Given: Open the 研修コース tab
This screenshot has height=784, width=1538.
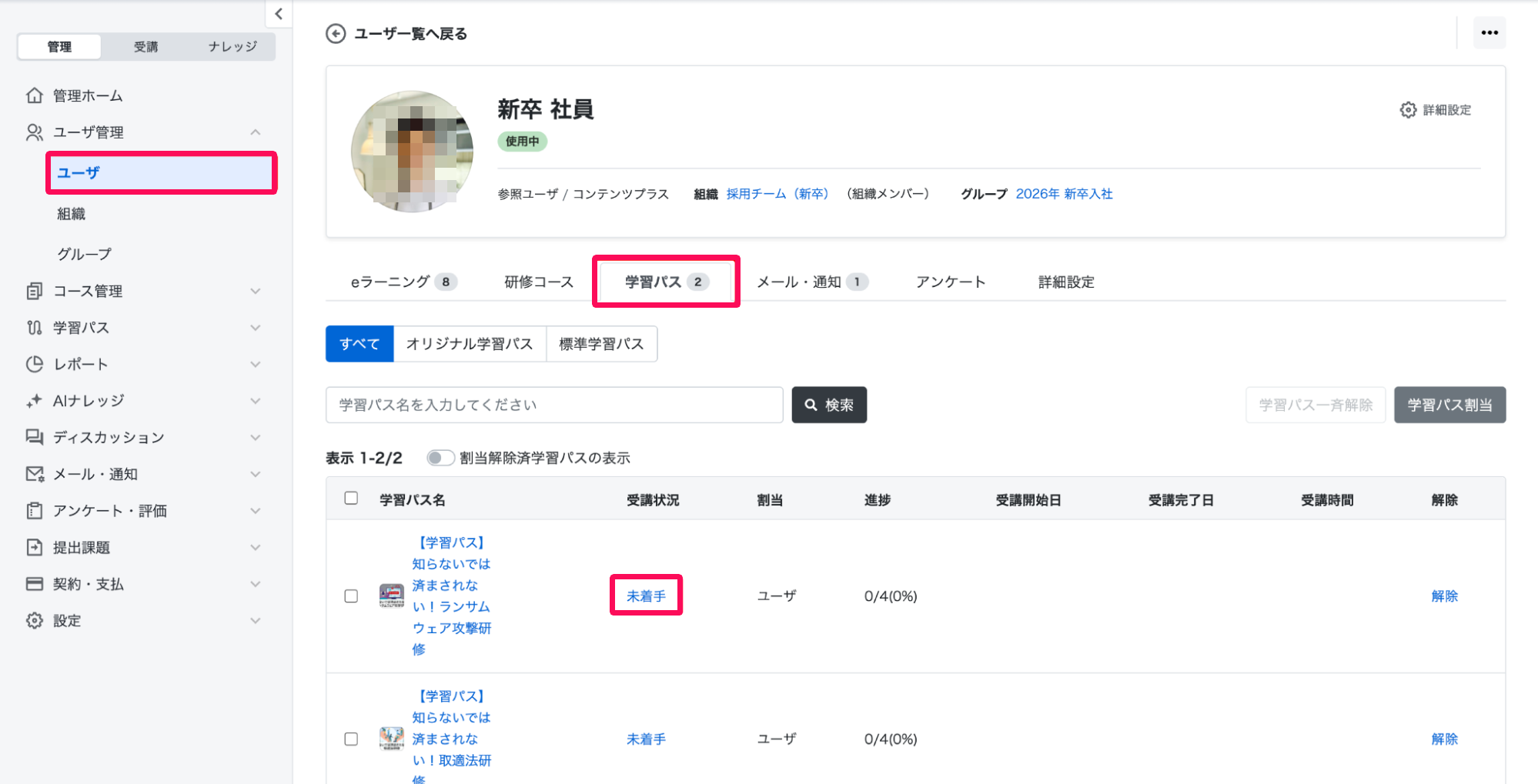Looking at the screenshot, I should tap(539, 282).
